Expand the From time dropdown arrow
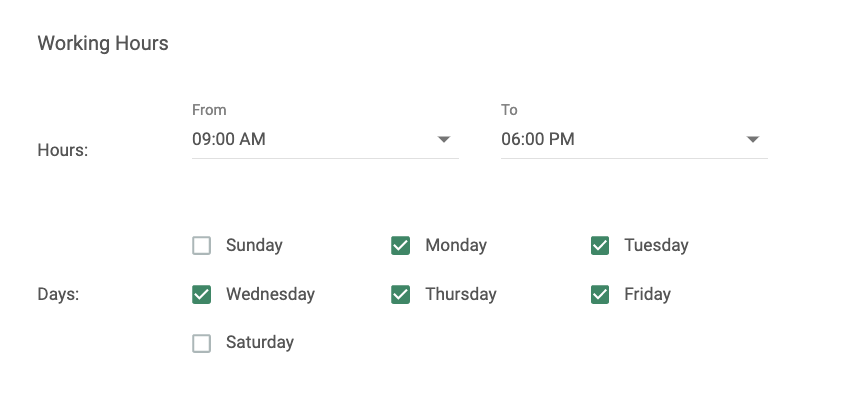Image resolution: width=862 pixels, height=418 pixels. click(x=444, y=140)
